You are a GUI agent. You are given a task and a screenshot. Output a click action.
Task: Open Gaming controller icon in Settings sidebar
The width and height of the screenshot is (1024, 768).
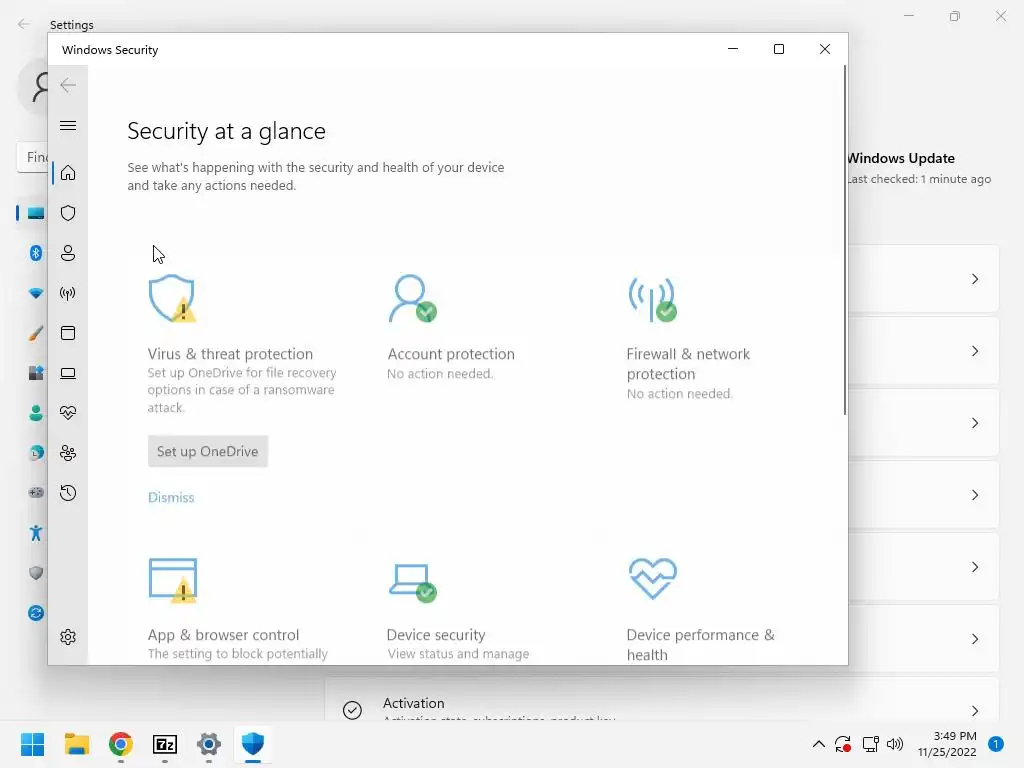click(36, 492)
